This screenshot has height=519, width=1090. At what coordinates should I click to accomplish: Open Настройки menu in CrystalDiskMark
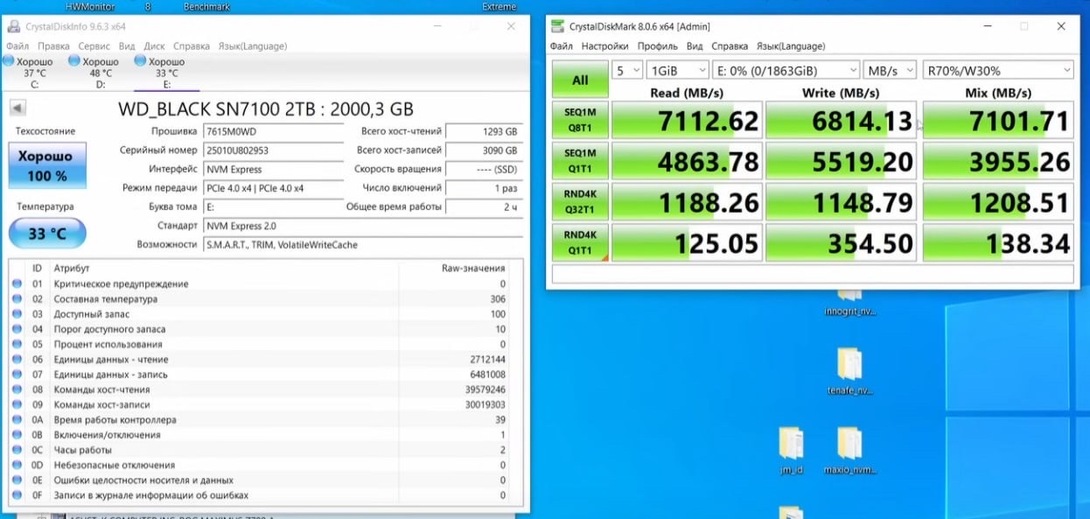pyautogui.click(x=605, y=46)
